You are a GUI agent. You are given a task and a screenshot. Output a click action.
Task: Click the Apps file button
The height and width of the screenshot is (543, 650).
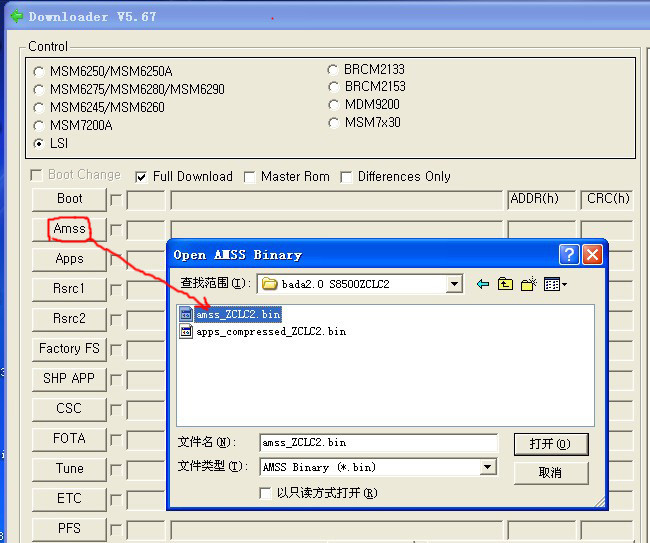point(69,259)
